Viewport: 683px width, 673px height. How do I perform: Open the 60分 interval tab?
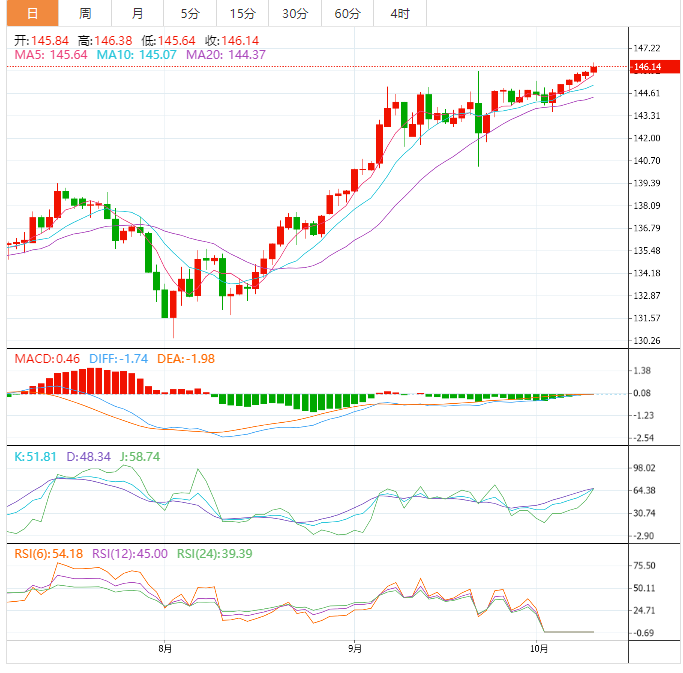point(348,14)
